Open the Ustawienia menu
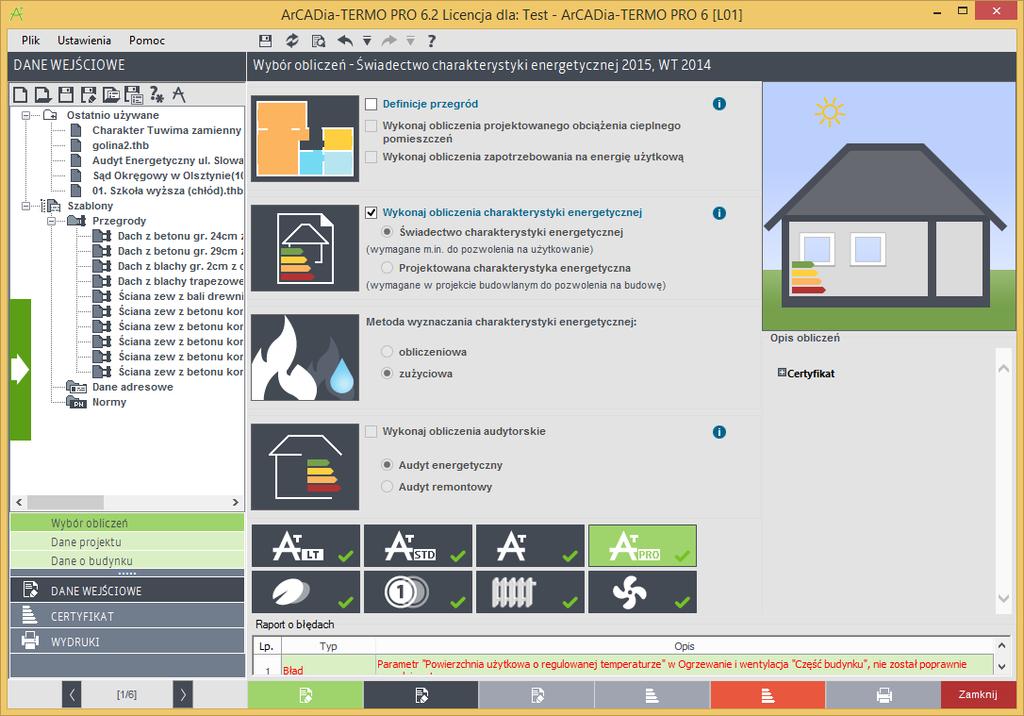Image resolution: width=1024 pixels, height=716 pixels. 84,41
